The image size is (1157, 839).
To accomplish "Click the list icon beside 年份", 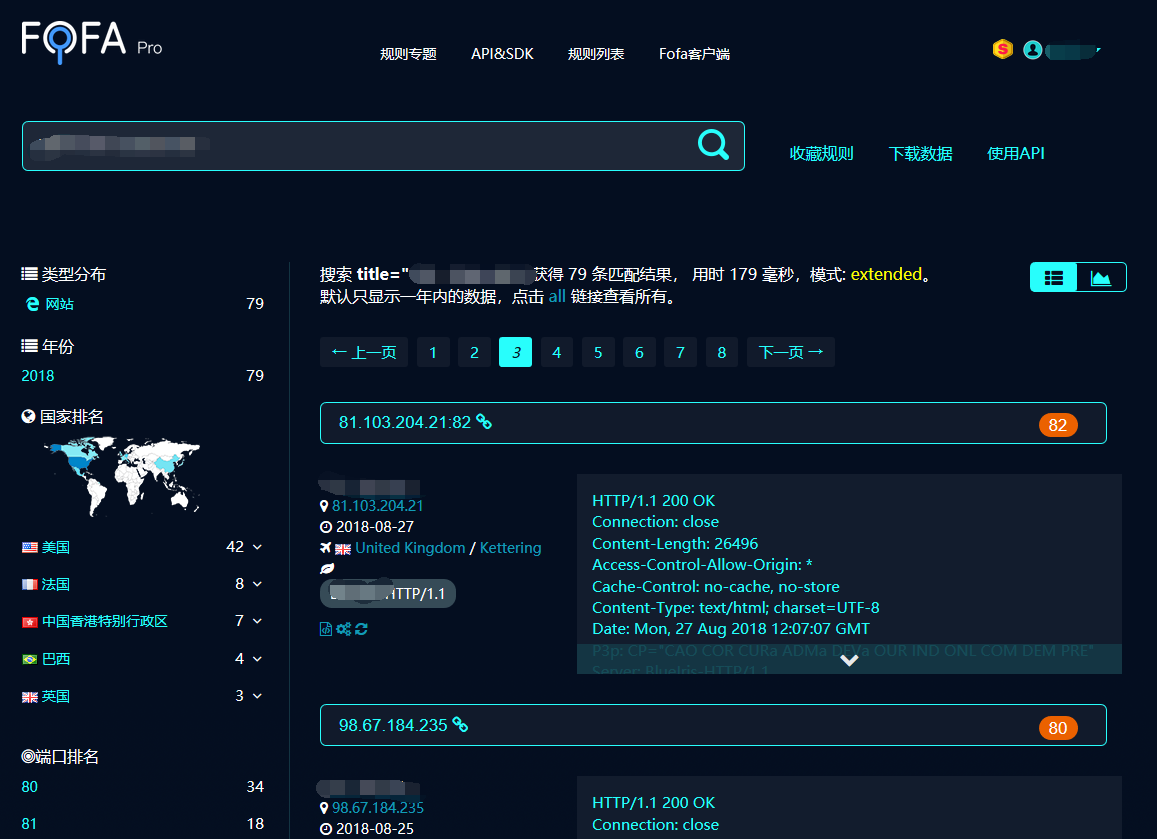I will [30, 346].
